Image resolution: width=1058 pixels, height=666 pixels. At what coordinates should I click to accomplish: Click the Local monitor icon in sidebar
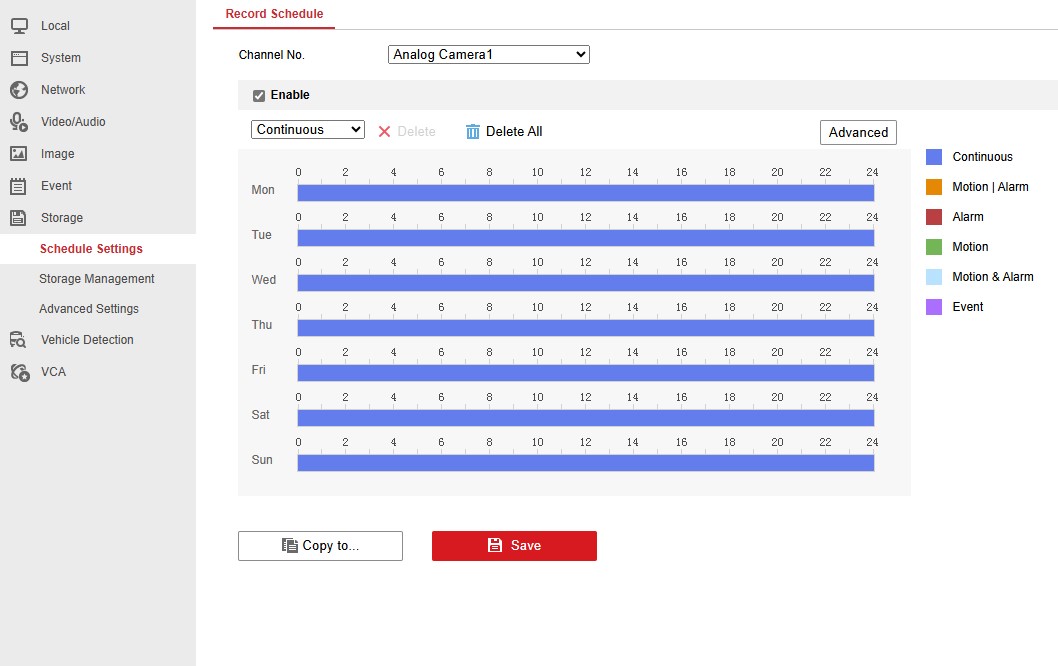click(x=19, y=26)
